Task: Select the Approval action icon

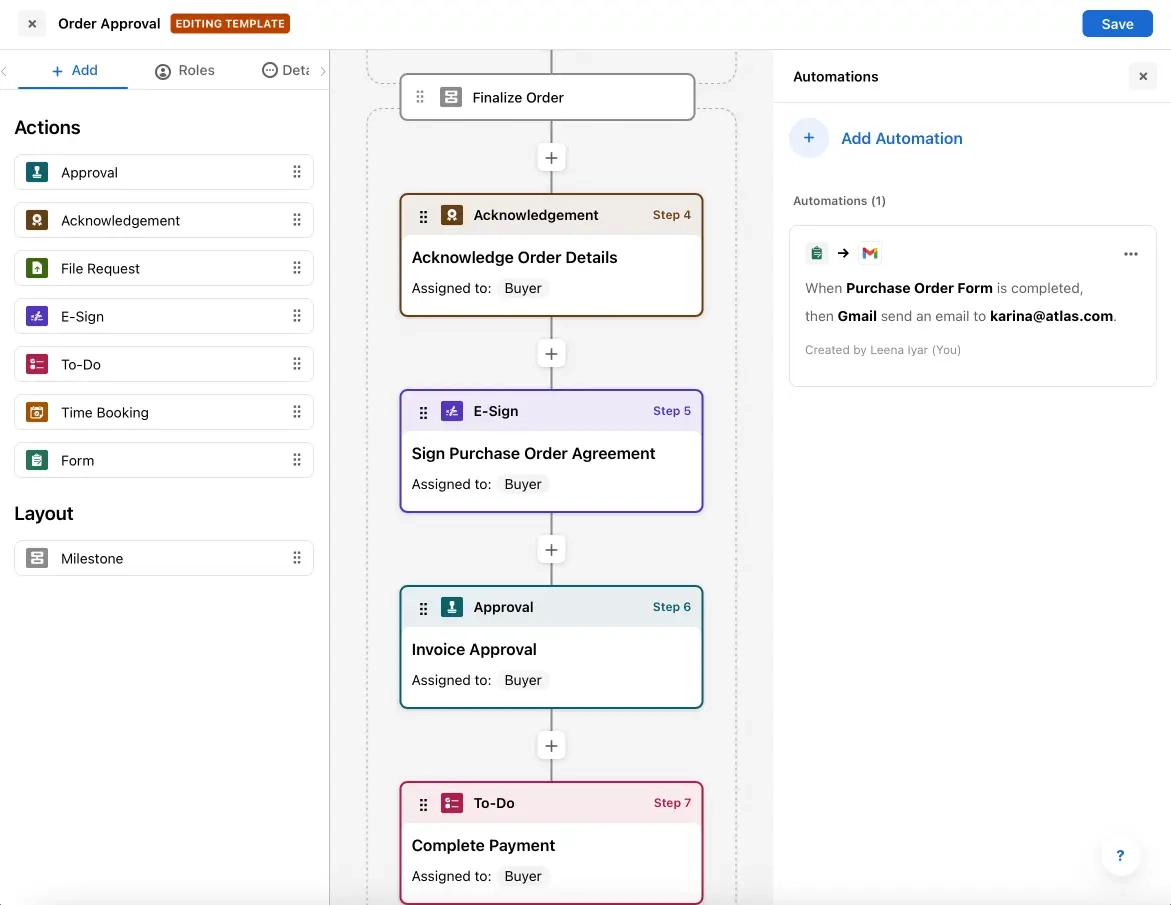Action: tap(37, 172)
